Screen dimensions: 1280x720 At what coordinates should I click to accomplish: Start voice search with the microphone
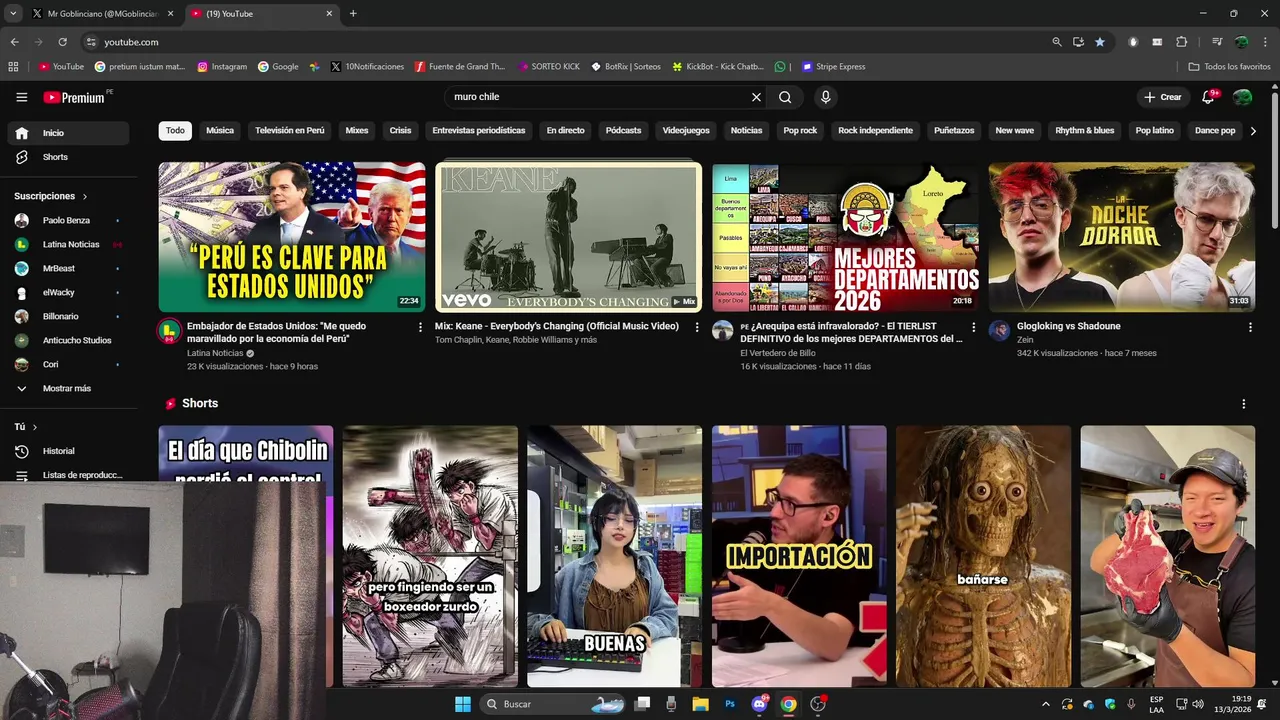825,97
